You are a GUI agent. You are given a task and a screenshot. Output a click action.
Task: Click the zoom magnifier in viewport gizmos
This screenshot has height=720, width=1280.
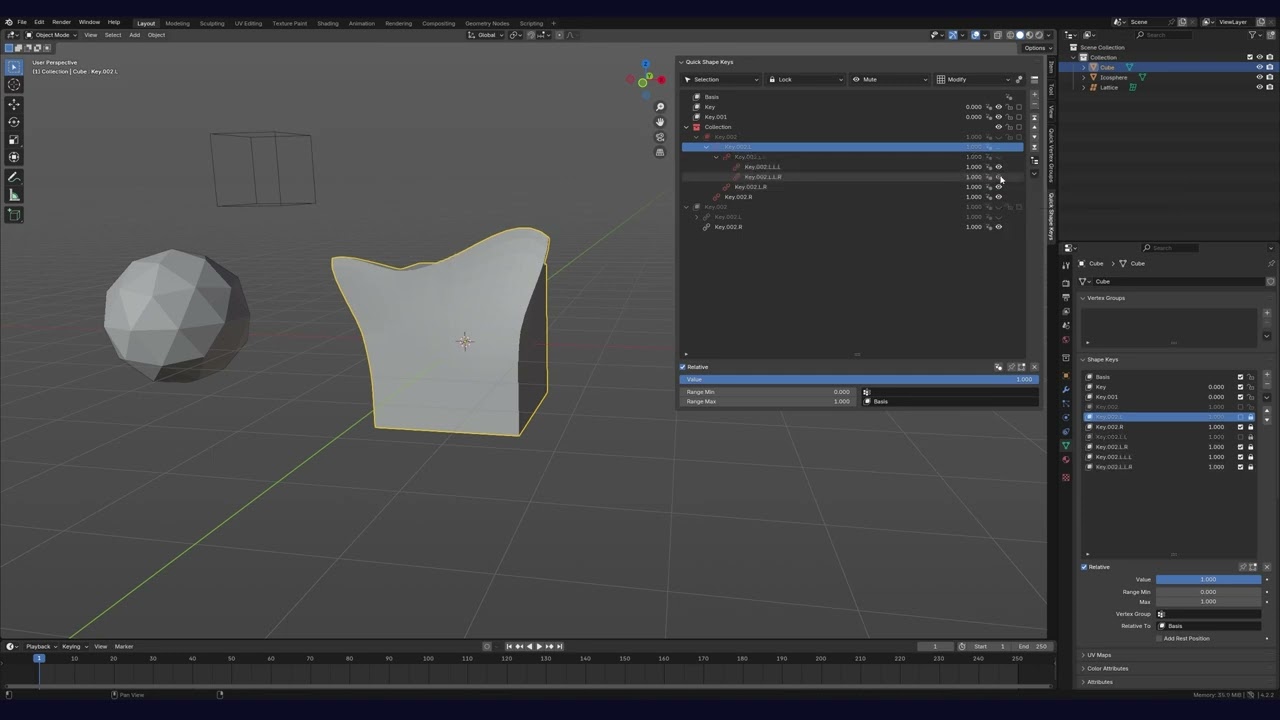pyautogui.click(x=660, y=107)
